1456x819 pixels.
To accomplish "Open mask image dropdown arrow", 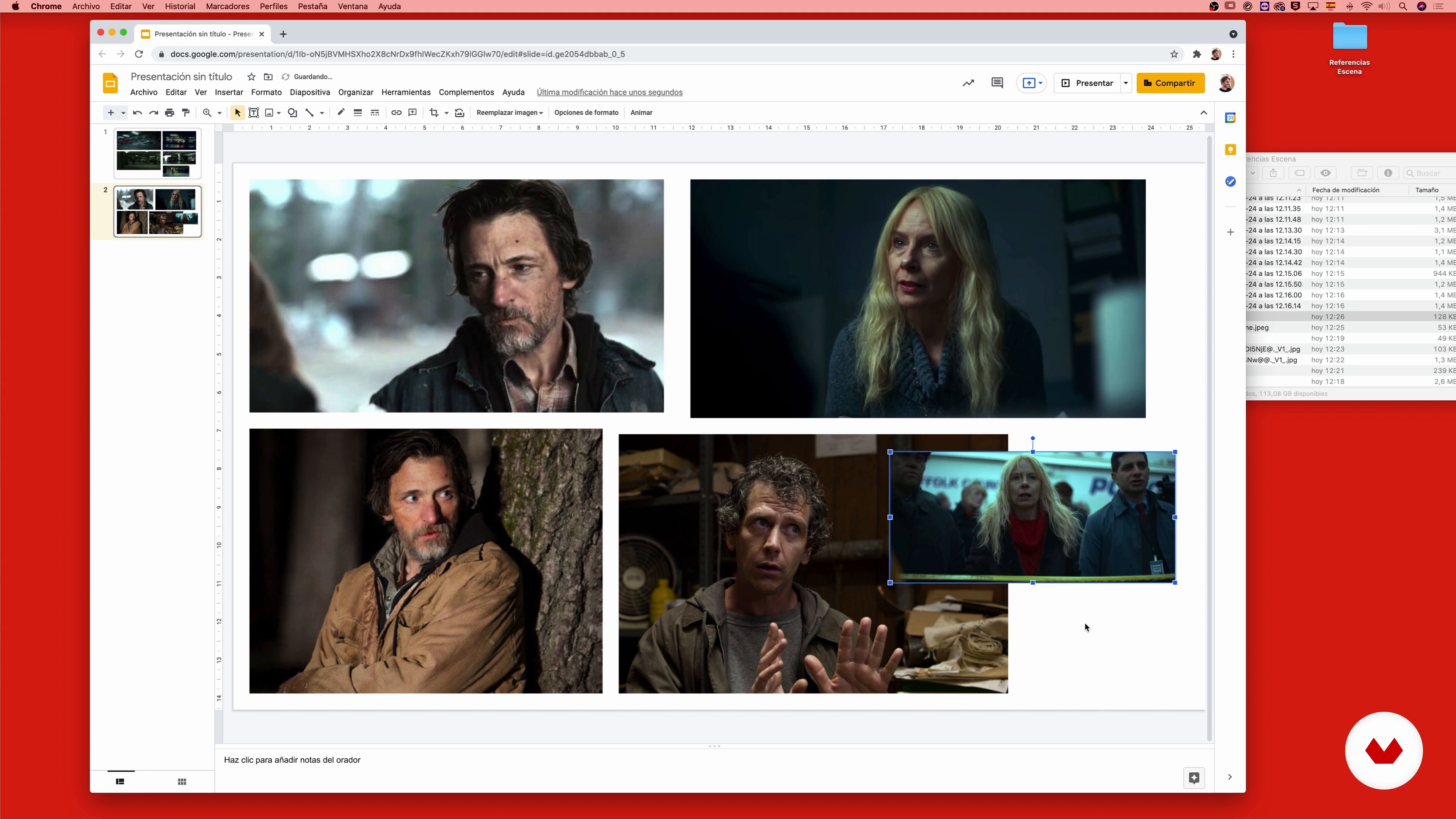I will pyautogui.click(x=447, y=113).
